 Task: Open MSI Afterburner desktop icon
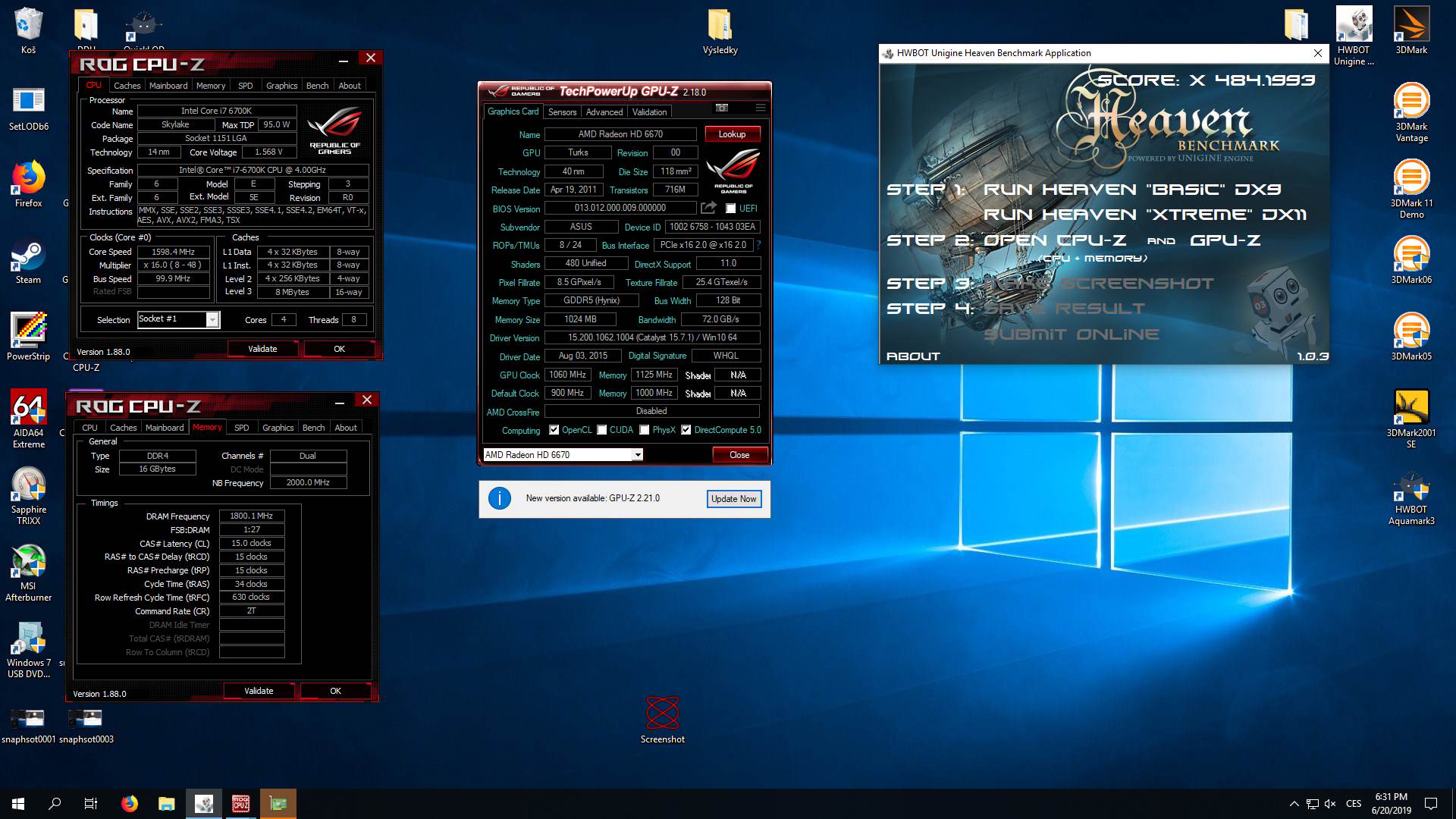[28, 573]
